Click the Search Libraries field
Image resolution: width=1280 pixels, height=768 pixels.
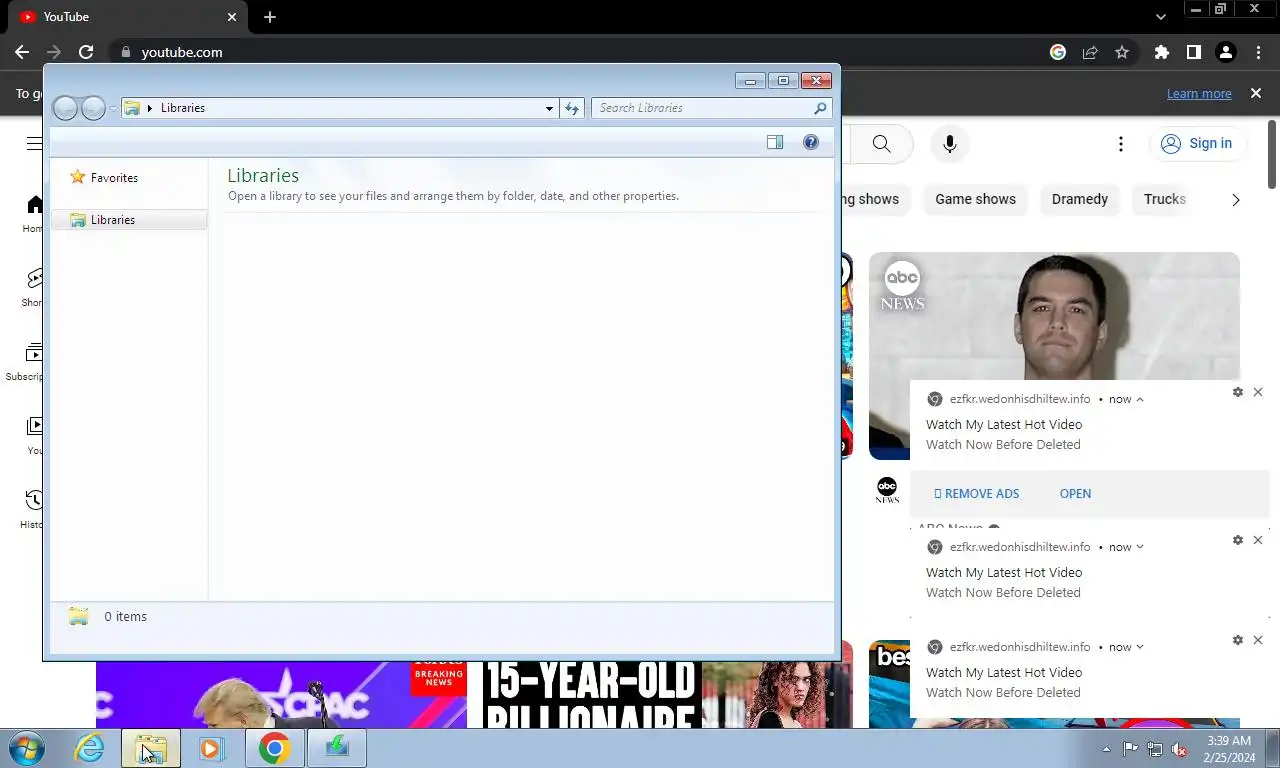(x=711, y=108)
